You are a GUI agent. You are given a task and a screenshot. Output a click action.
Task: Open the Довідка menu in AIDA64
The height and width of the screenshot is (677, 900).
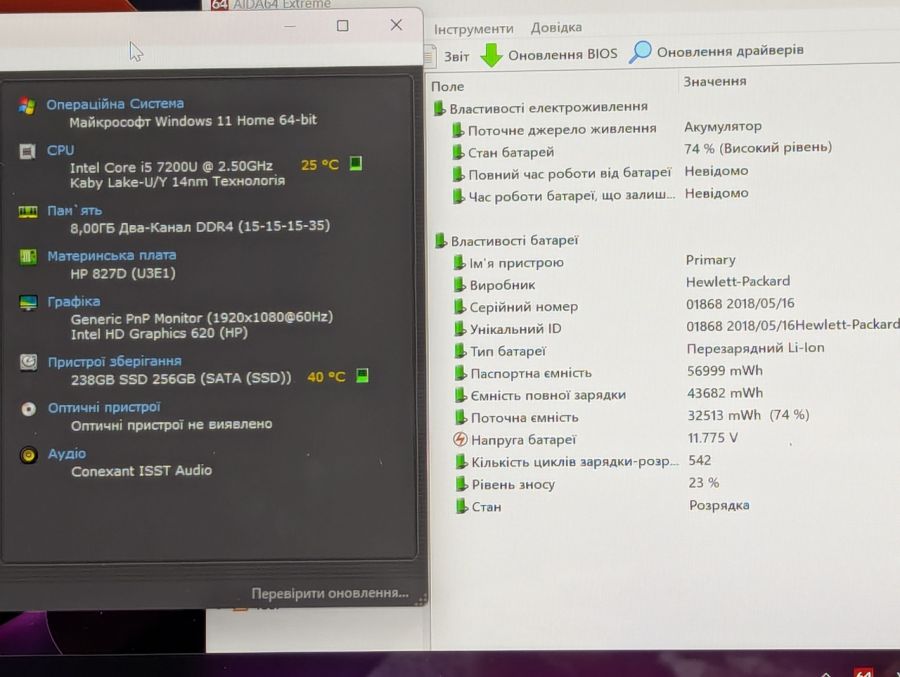556,27
